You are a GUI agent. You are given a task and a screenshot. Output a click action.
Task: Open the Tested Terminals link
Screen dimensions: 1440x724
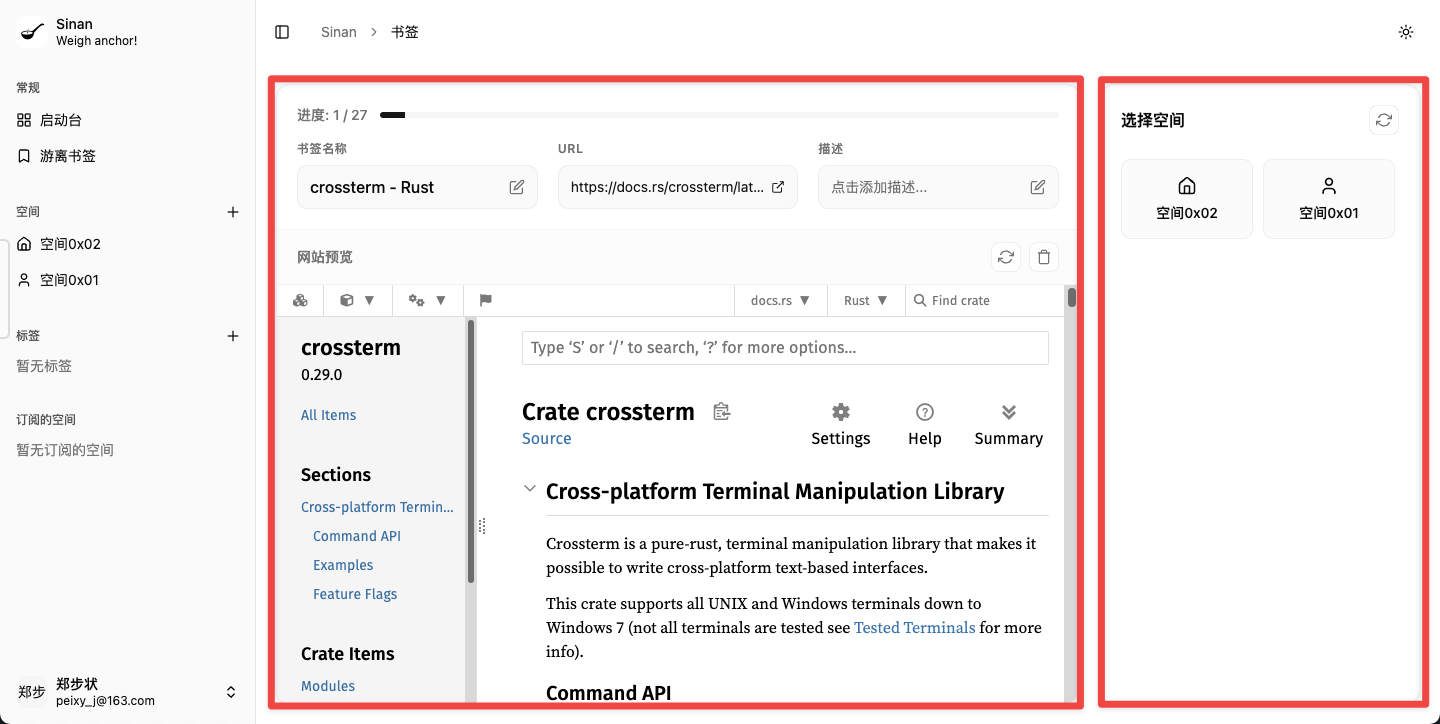[x=915, y=628]
